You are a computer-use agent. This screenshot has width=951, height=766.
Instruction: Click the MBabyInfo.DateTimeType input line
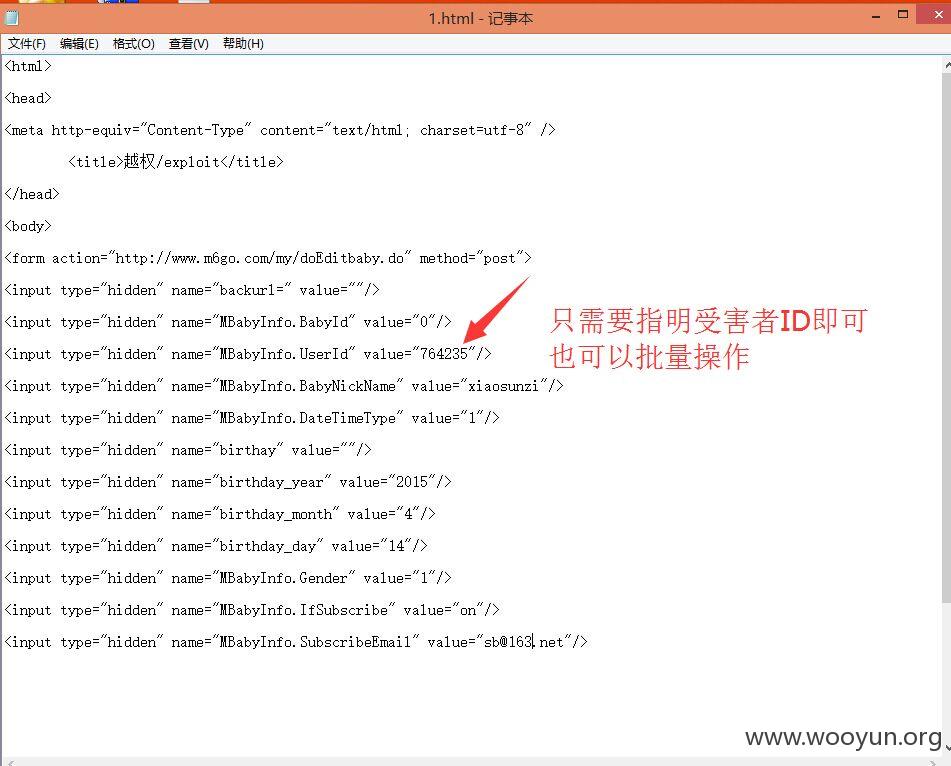(252, 418)
